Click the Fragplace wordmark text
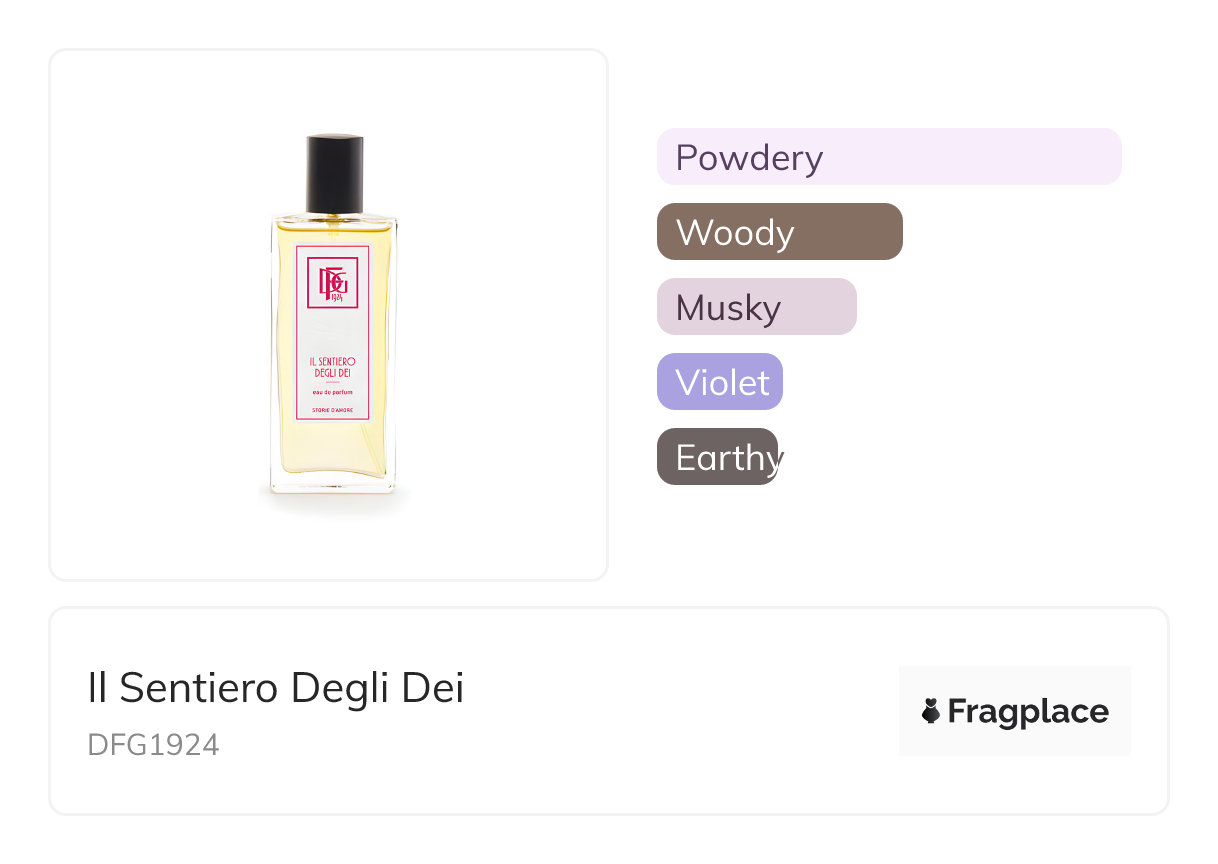This screenshot has width=1218, height=864. point(1027,711)
